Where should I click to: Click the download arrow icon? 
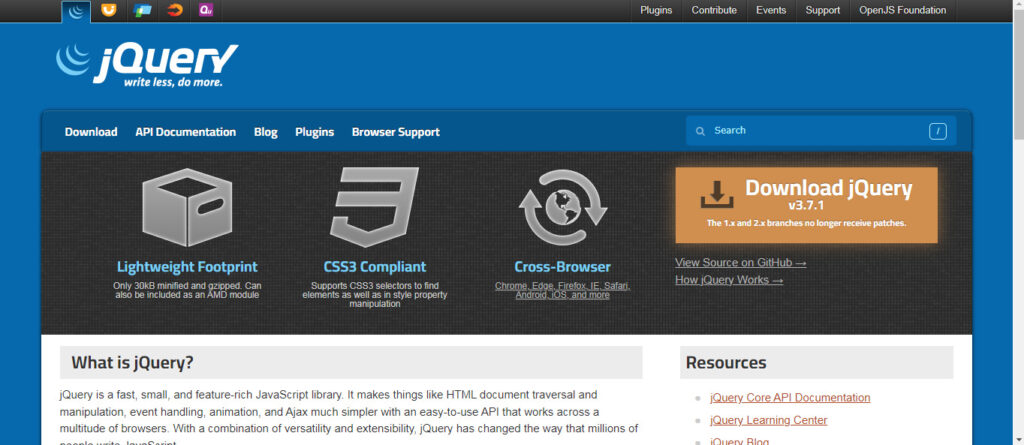tap(717, 195)
